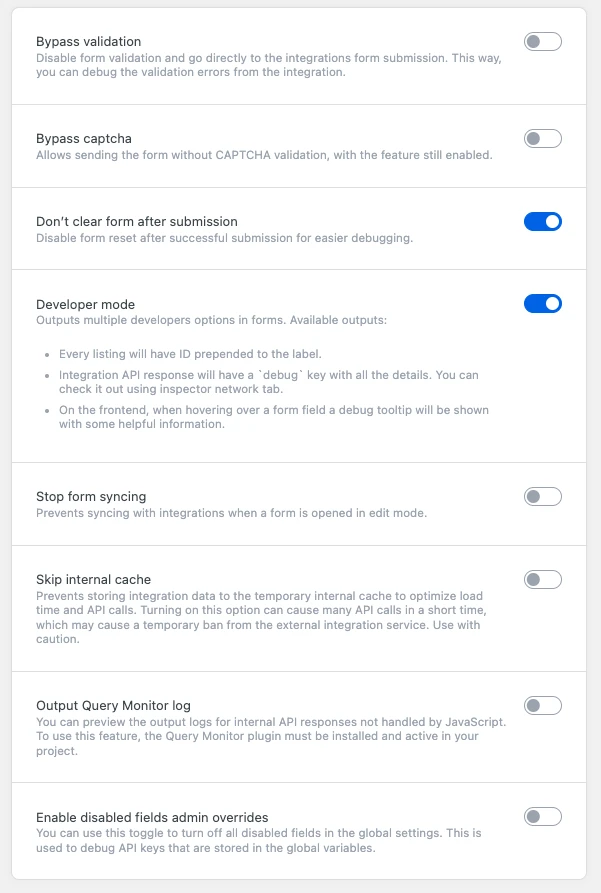Viewport: 601px width, 893px height.
Task: Enable Stop form syncing switch
Action: pyautogui.click(x=542, y=496)
